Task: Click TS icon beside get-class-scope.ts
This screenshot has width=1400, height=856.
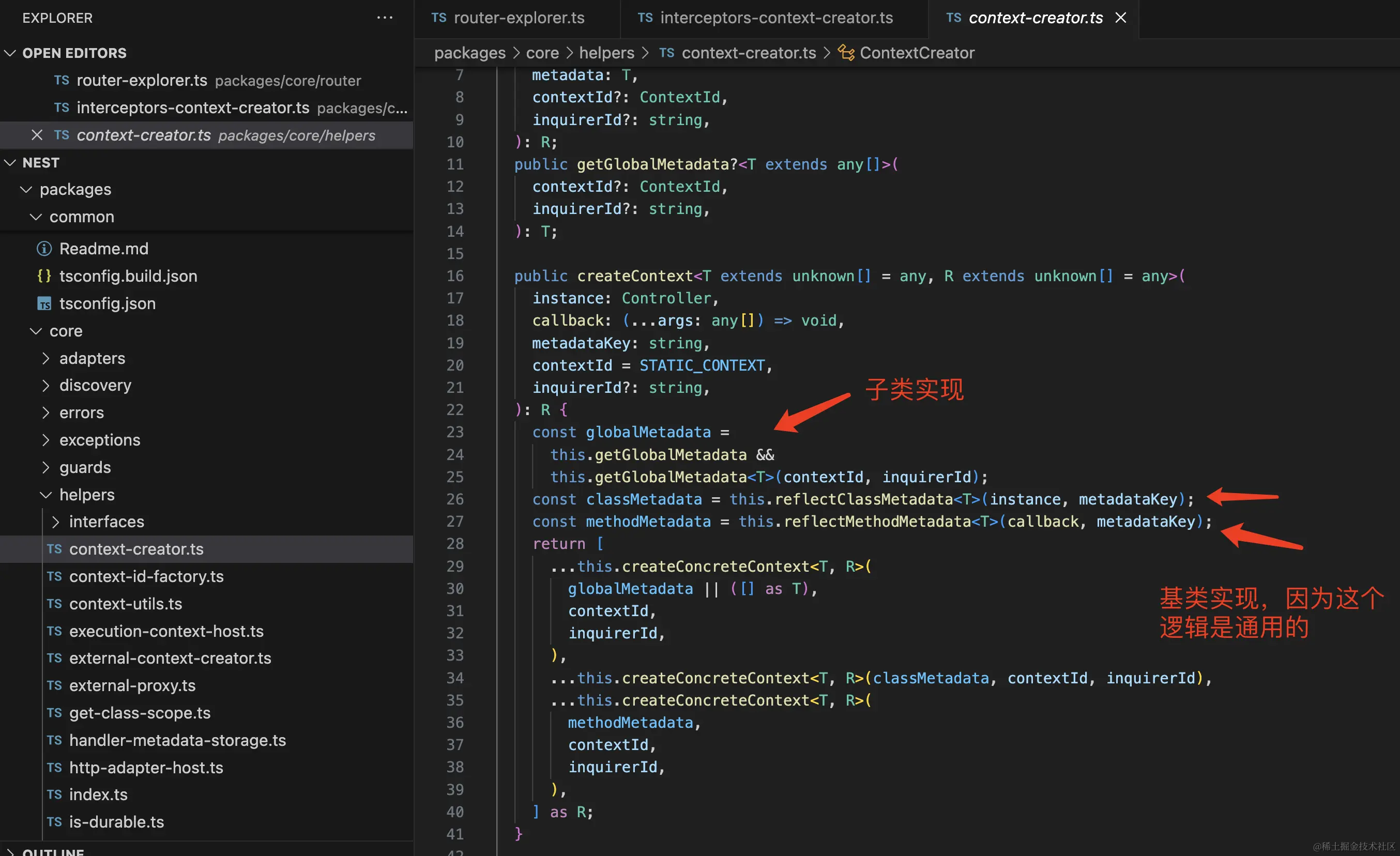Action: point(54,713)
